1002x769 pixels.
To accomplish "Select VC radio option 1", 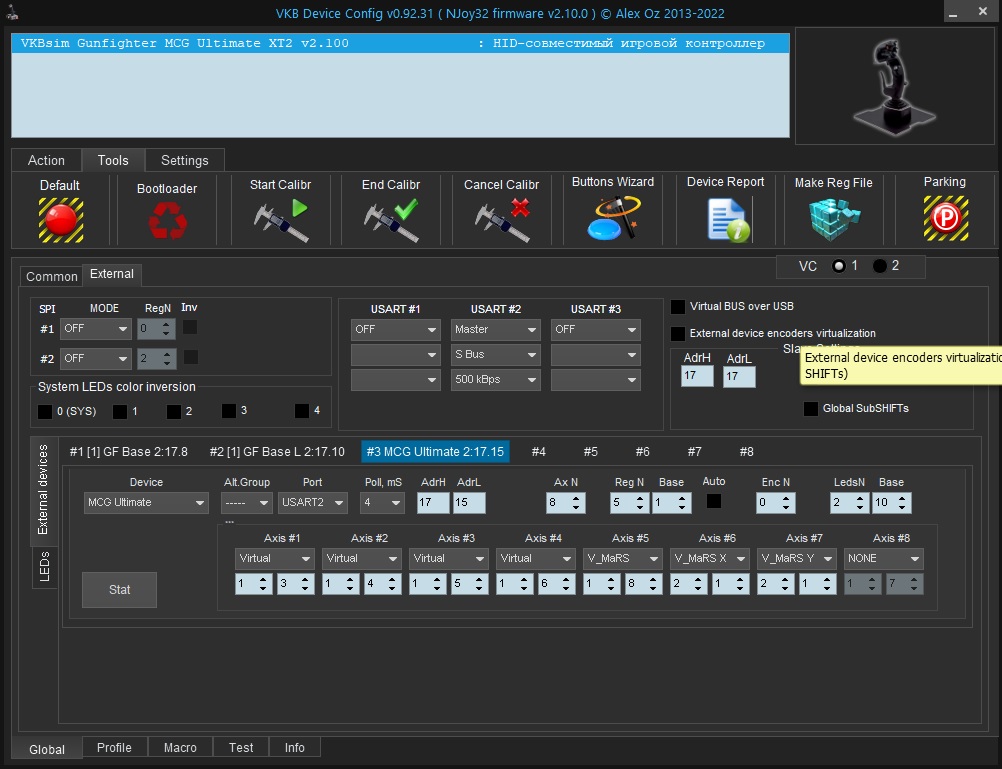I will coord(838,266).
